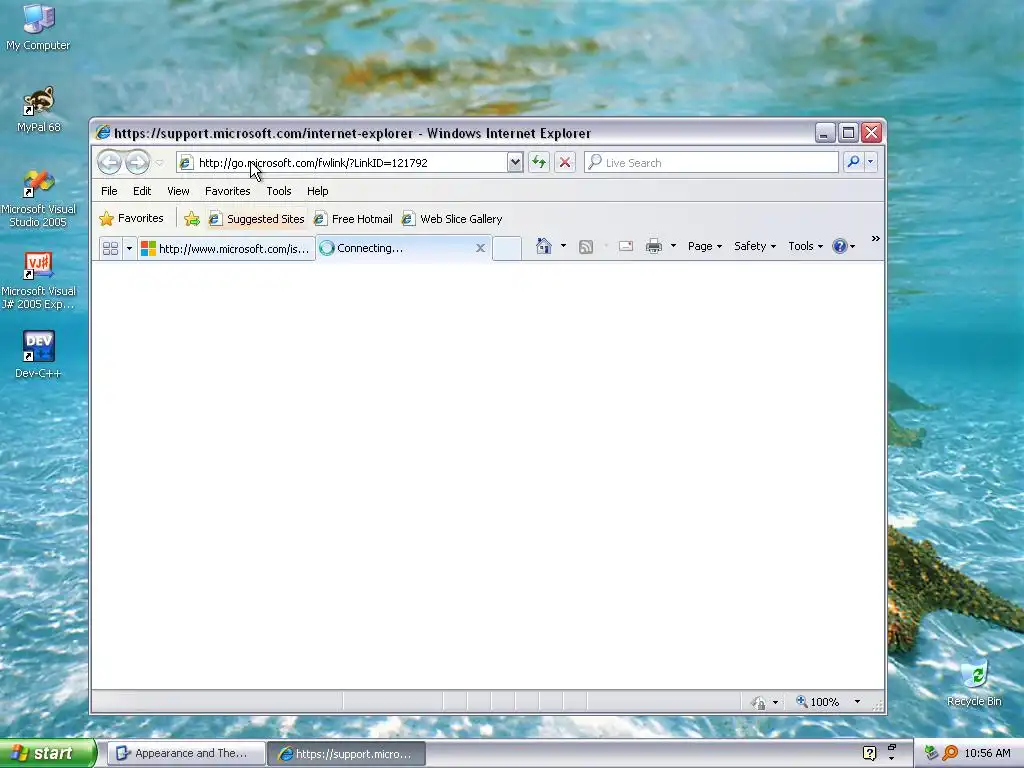
Task: Click the orange magnifier tray icon
Action: 950,753
